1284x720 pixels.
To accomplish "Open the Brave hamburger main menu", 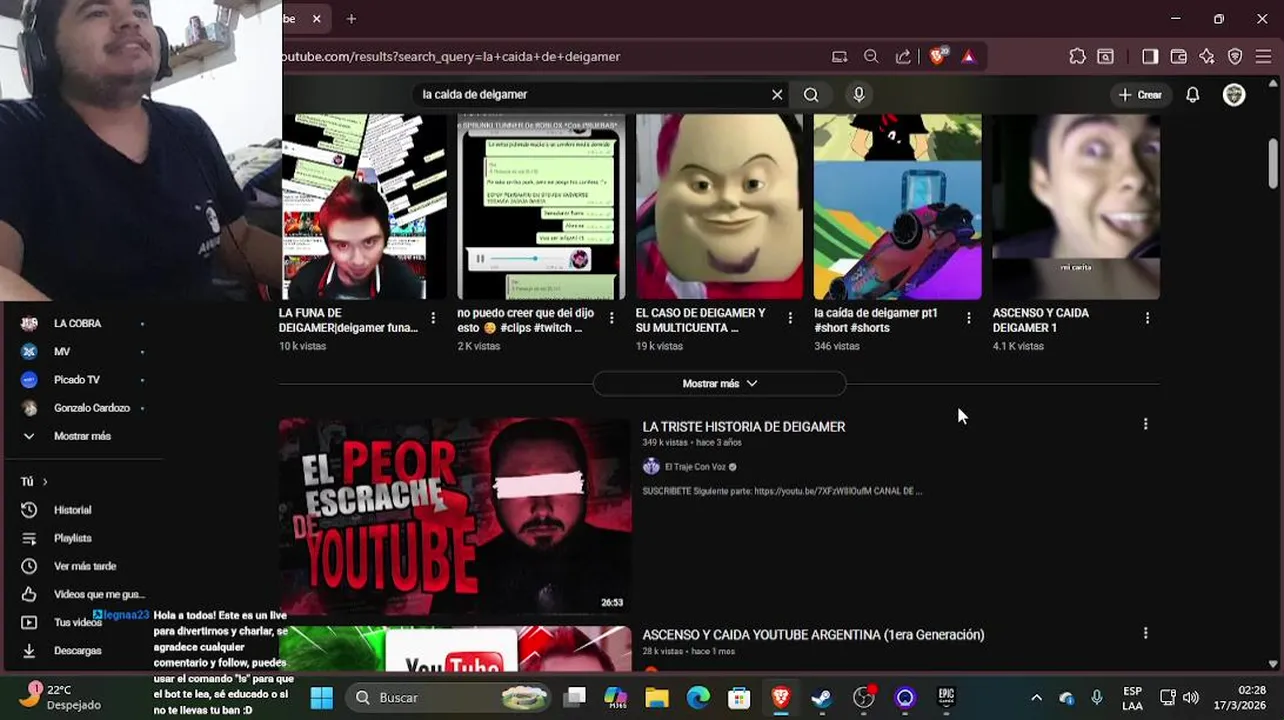I will (x=1263, y=57).
